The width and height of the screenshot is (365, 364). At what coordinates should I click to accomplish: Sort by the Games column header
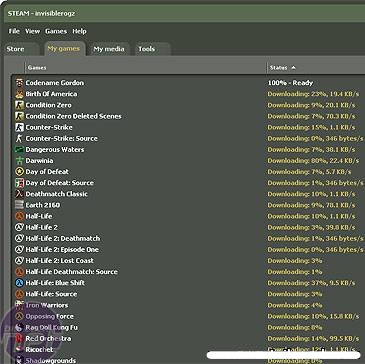click(x=146, y=68)
